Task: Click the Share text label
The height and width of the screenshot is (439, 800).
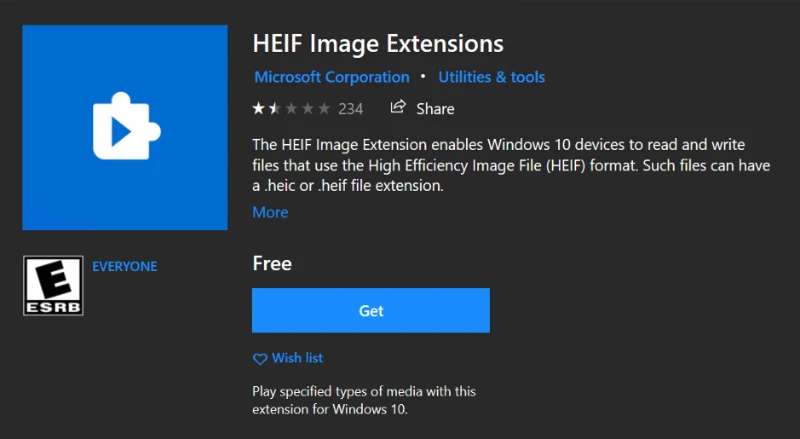Action: (x=435, y=109)
